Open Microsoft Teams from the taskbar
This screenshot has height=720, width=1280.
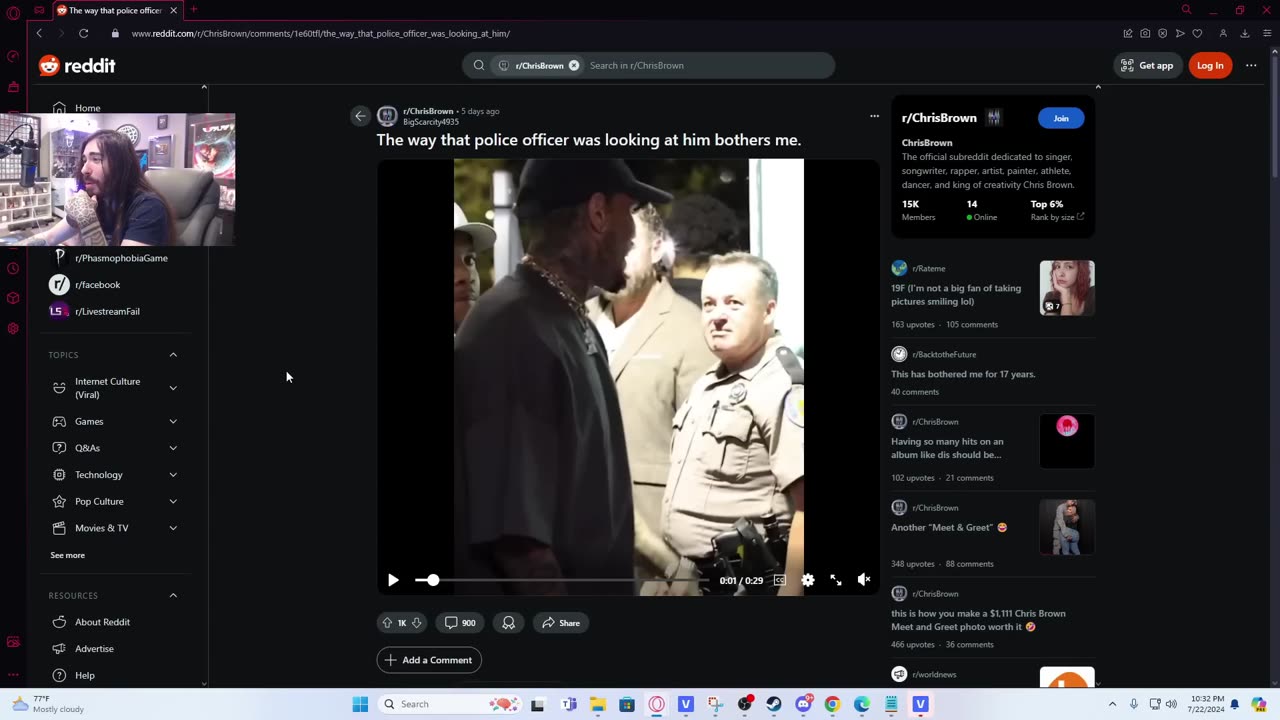(x=569, y=704)
